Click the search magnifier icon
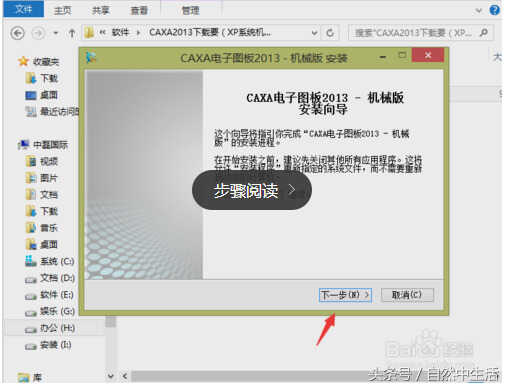Viewport: 508px width, 387px height. pos(484,33)
